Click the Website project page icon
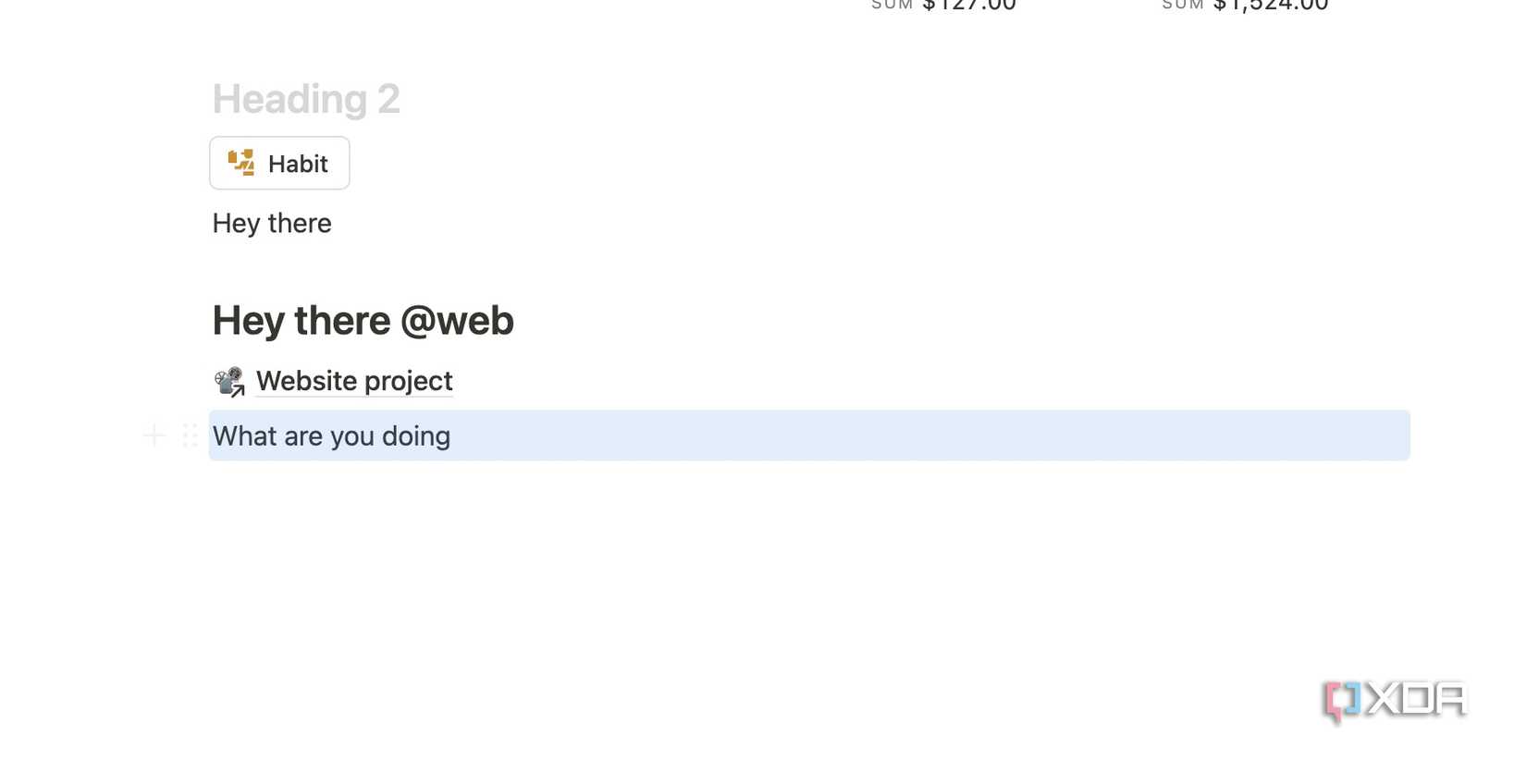The width and height of the screenshot is (1526, 784). [229, 381]
